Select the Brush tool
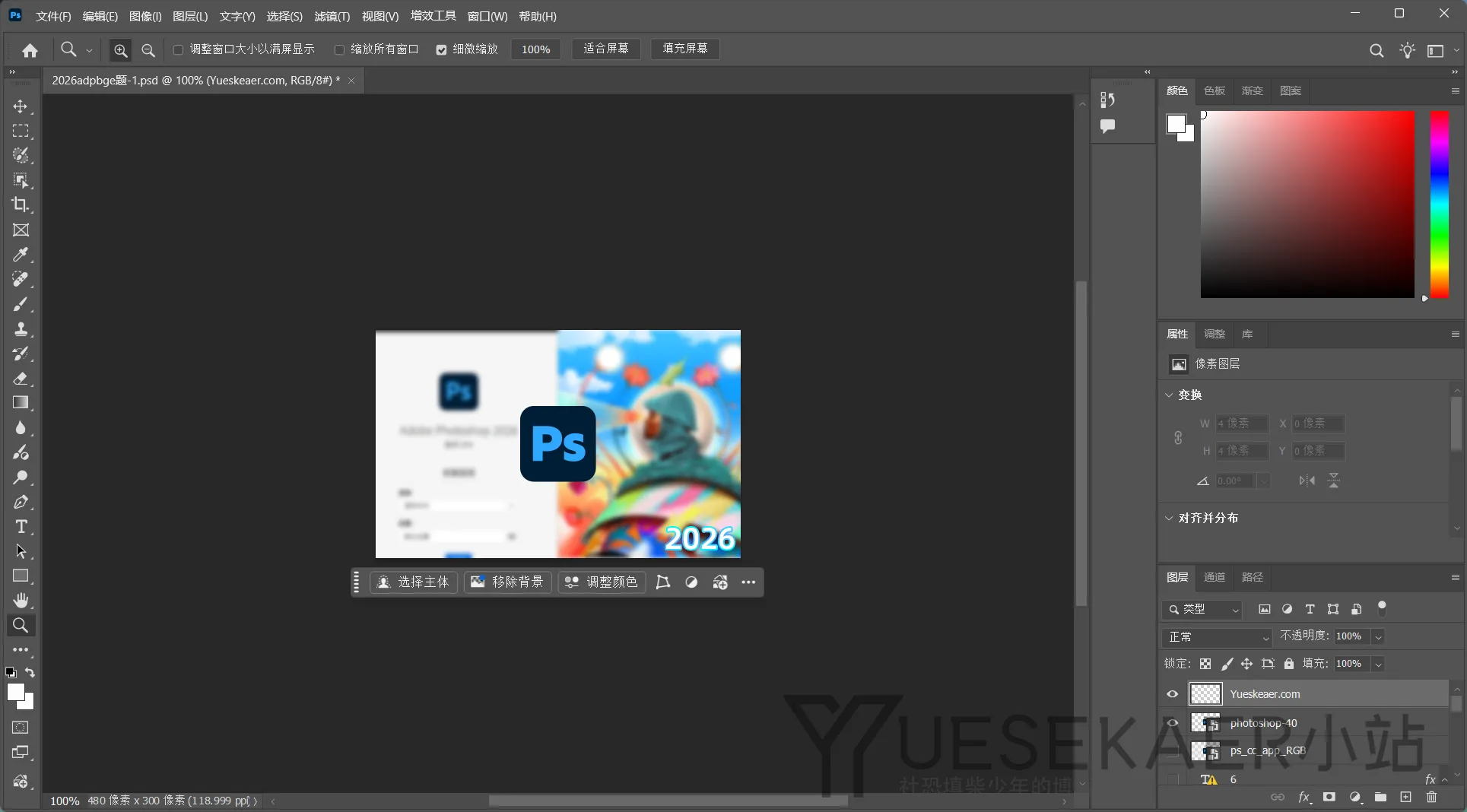Viewport: 1467px width, 812px height. point(21,304)
